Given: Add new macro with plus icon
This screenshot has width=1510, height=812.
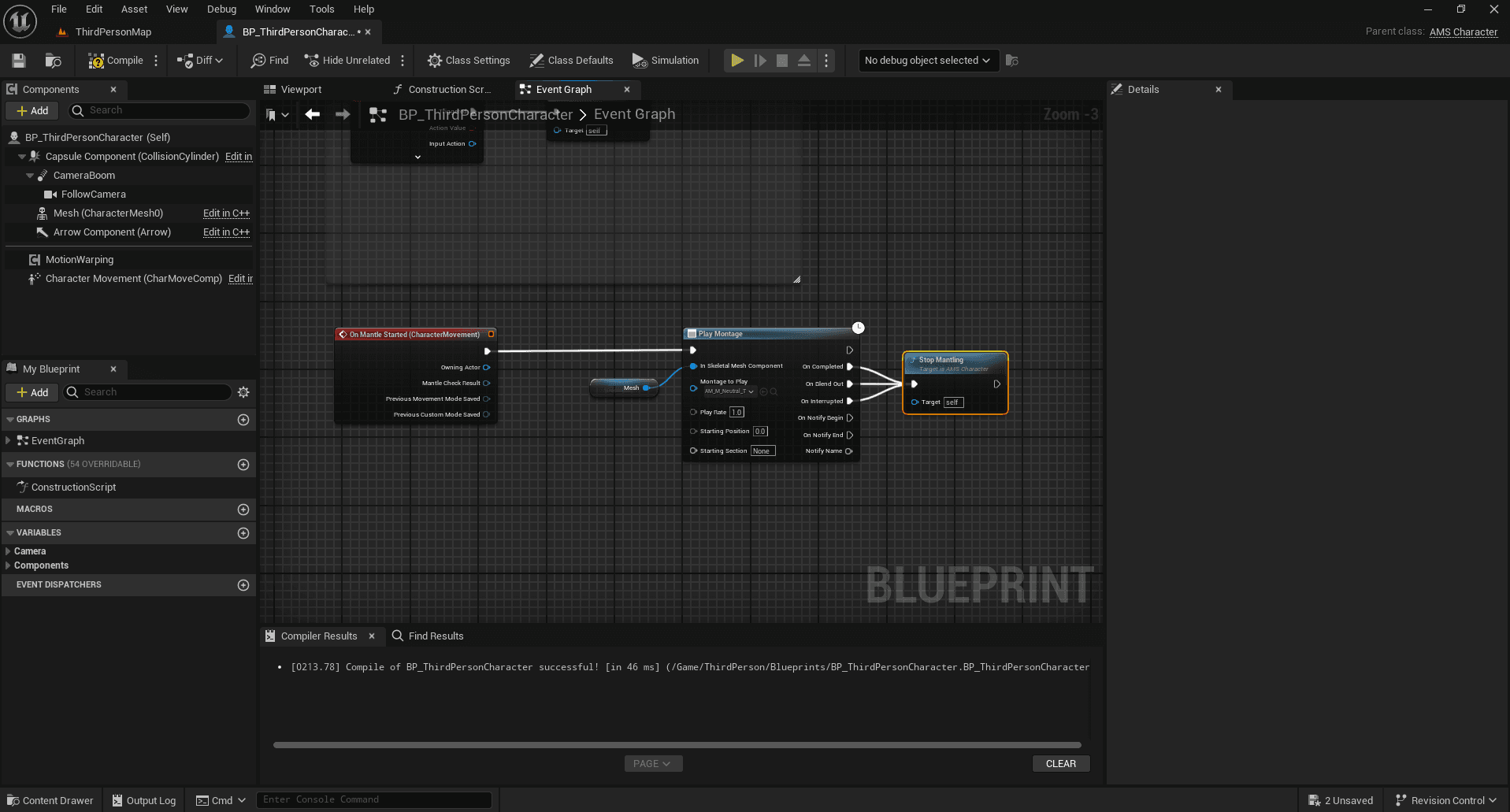Looking at the screenshot, I should tap(243, 510).
